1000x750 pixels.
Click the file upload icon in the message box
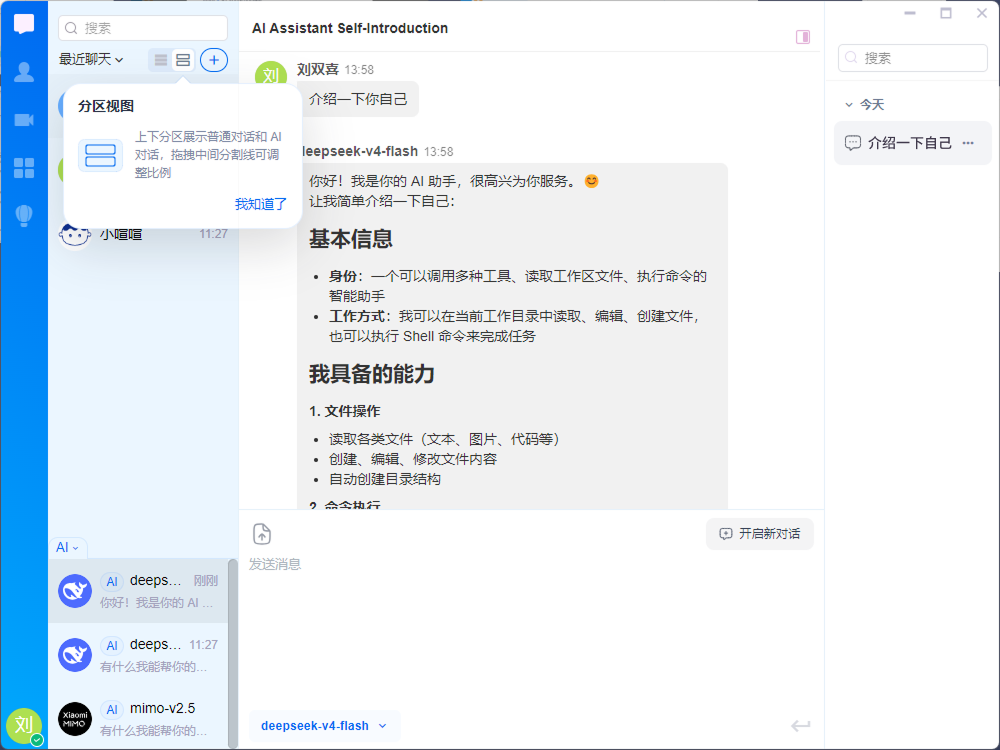pyautogui.click(x=261, y=534)
